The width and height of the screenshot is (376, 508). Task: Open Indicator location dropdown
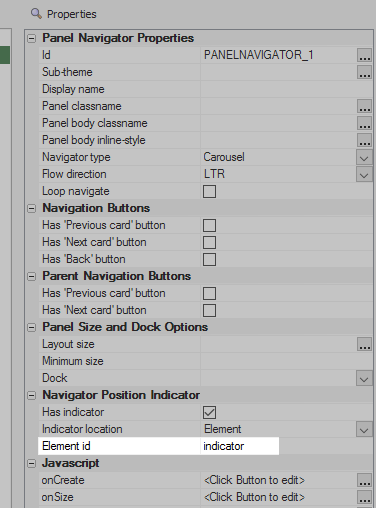pos(364,429)
